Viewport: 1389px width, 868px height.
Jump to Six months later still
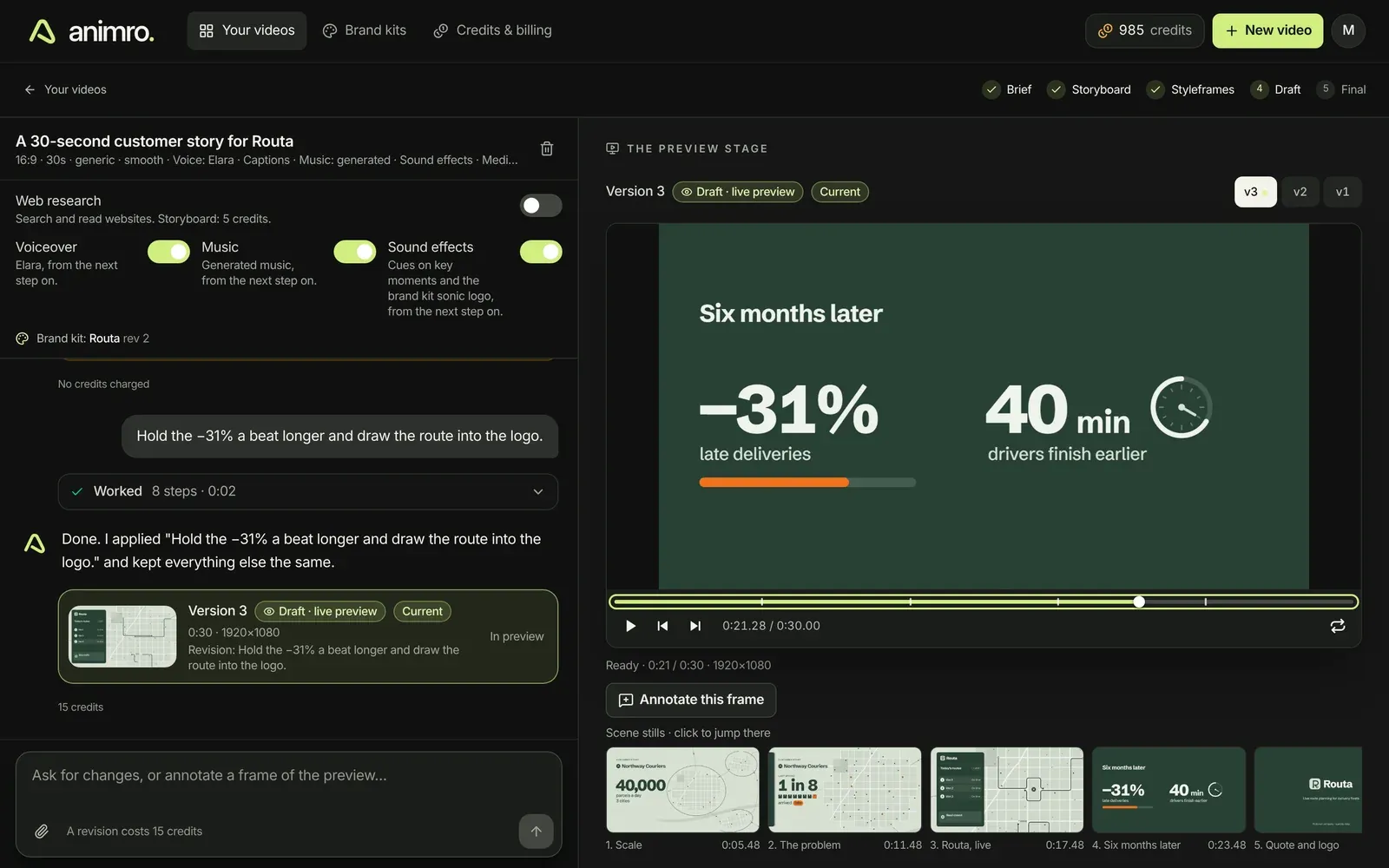[1168, 790]
